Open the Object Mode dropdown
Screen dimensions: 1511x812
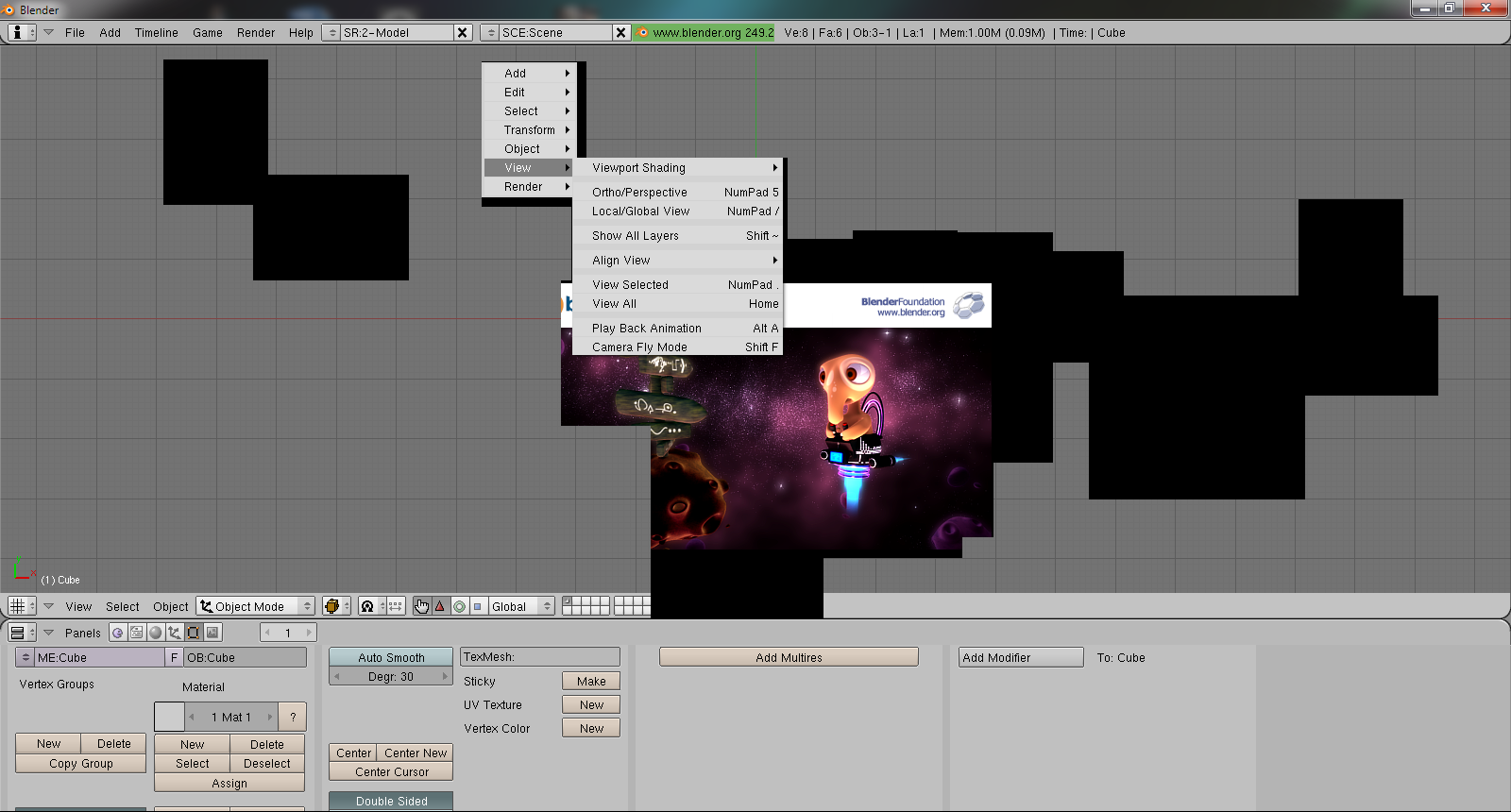[x=255, y=606]
